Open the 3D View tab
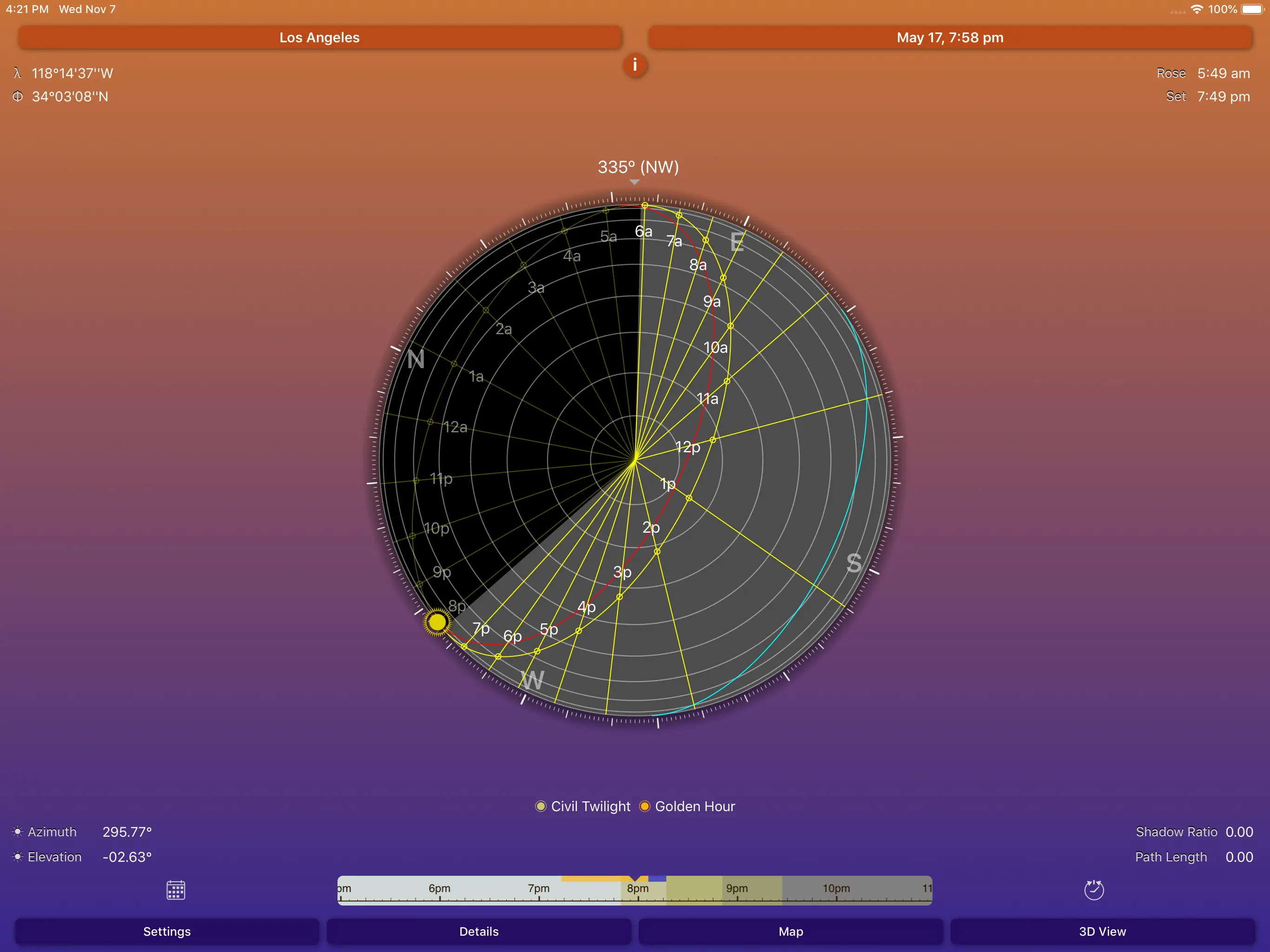Image resolution: width=1270 pixels, height=952 pixels. (x=1102, y=932)
